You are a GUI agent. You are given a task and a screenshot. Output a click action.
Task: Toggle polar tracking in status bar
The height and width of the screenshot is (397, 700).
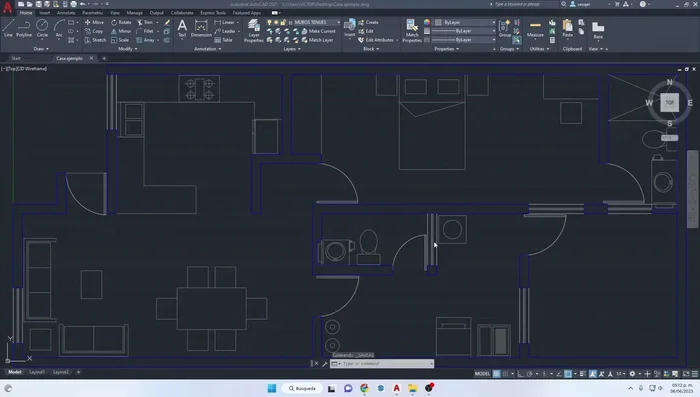[x=529, y=374]
